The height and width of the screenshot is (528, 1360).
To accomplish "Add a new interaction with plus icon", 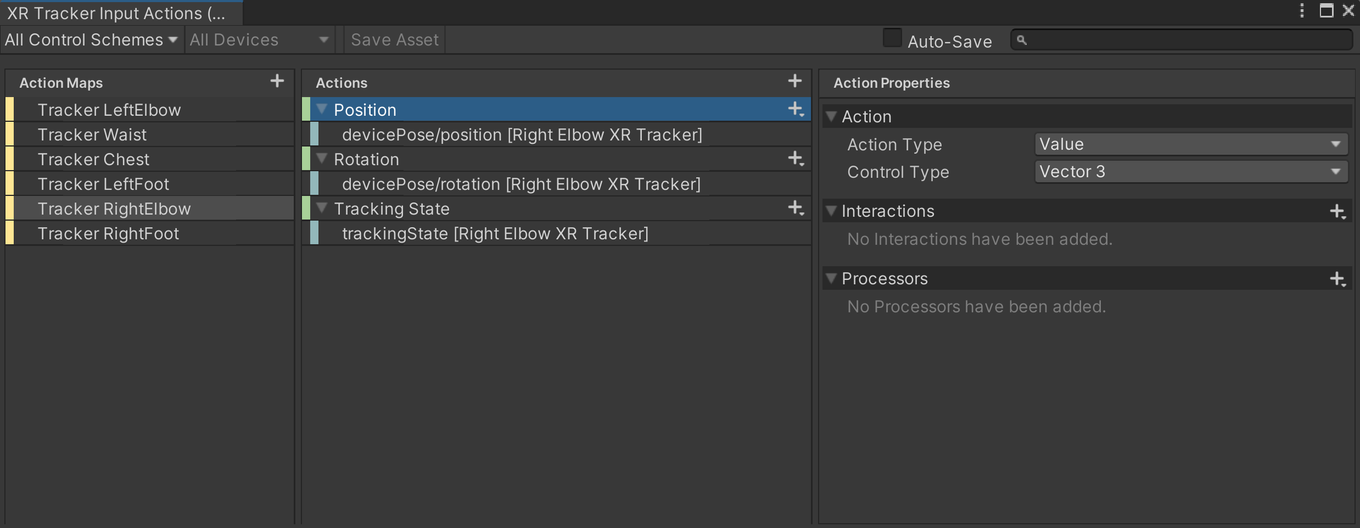I will click(x=1338, y=211).
